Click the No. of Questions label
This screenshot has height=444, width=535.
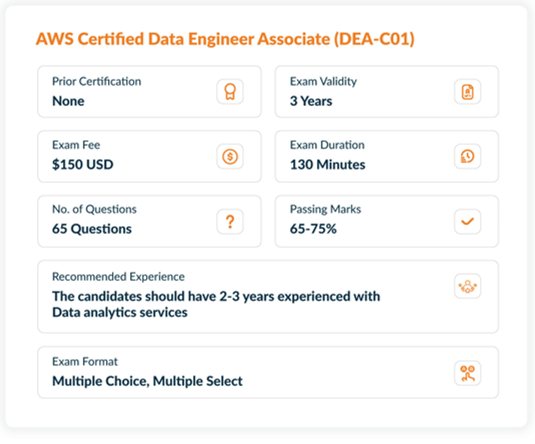[94, 209]
